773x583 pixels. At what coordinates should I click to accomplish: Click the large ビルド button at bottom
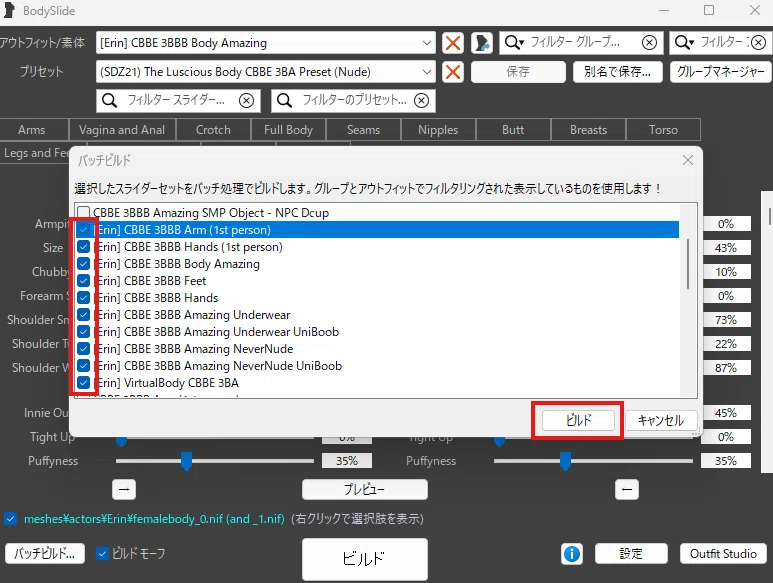pyautogui.click(x=365, y=559)
